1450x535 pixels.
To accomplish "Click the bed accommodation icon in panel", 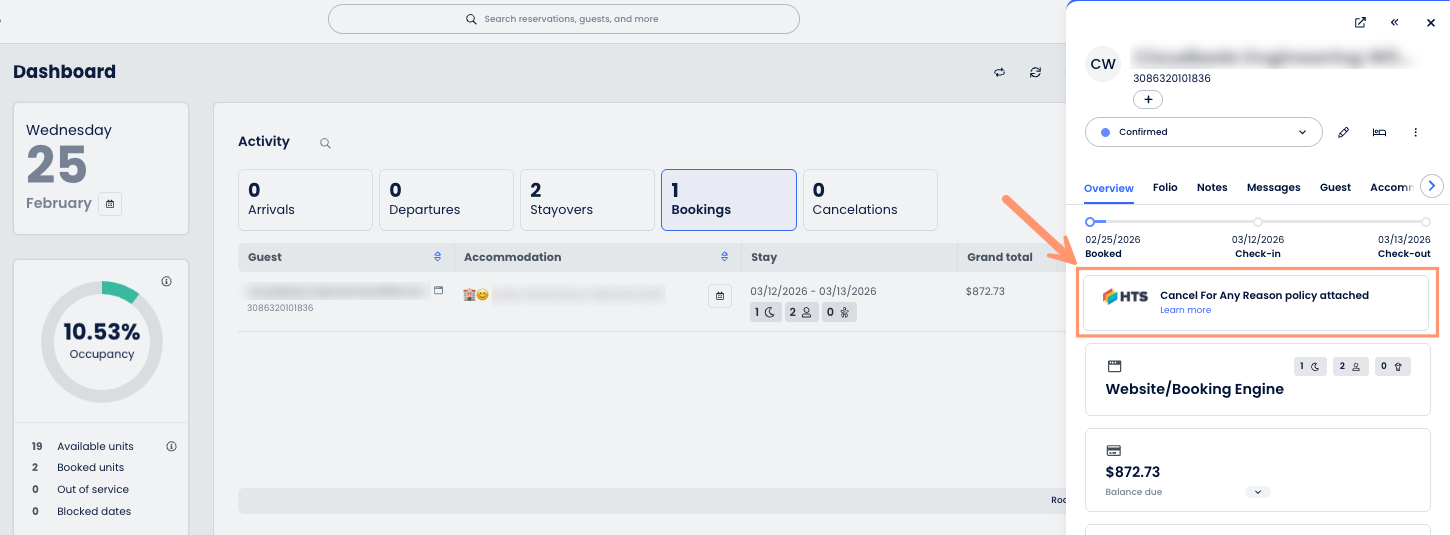I will 1379,132.
